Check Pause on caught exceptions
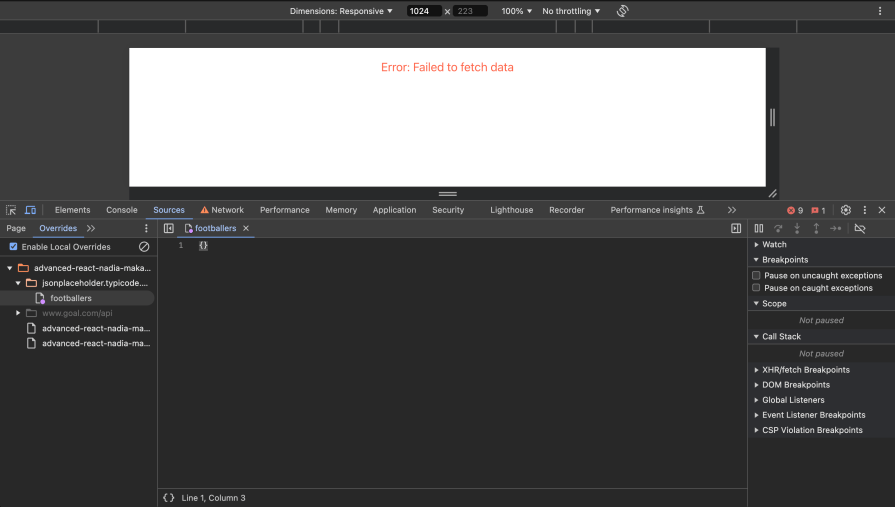895x507 pixels. coord(756,288)
